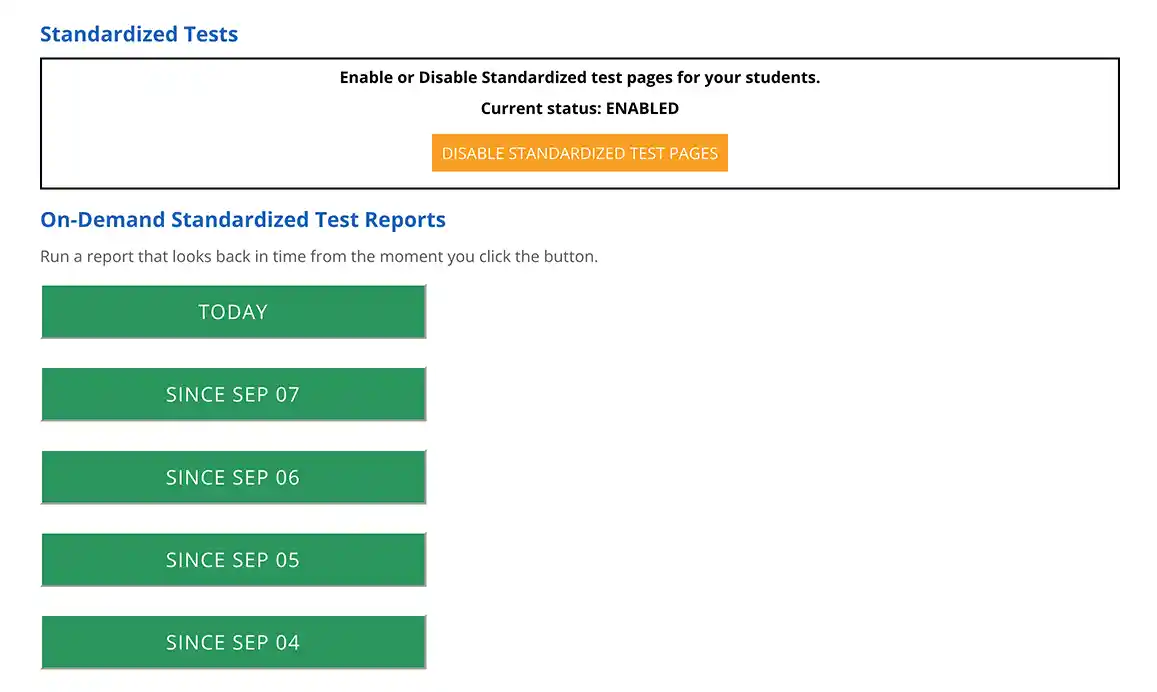Click the Current status ENABLED text
The image size is (1157, 692).
pyautogui.click(x=579, y=108)
